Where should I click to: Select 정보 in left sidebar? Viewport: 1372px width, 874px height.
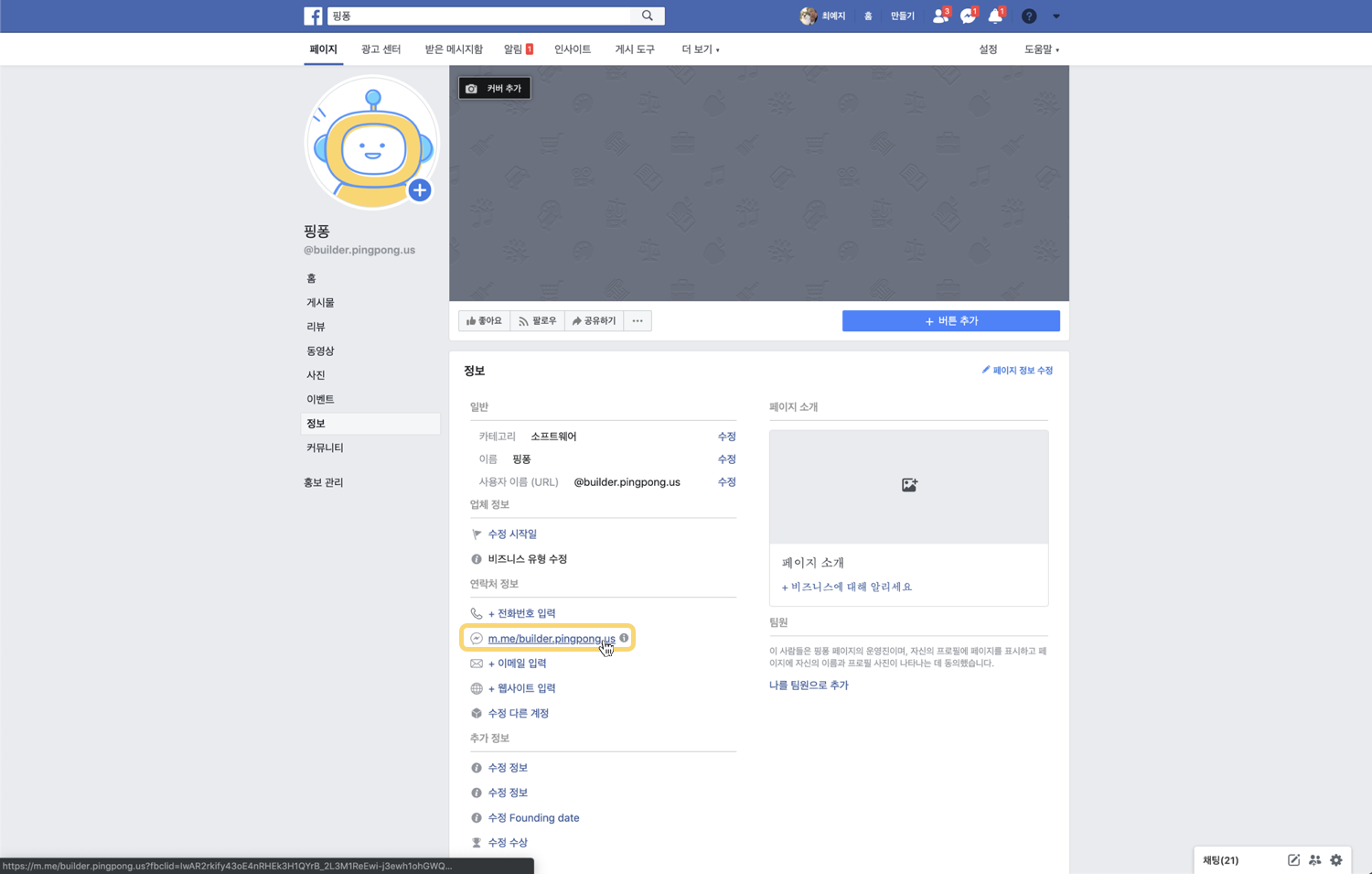370,424
